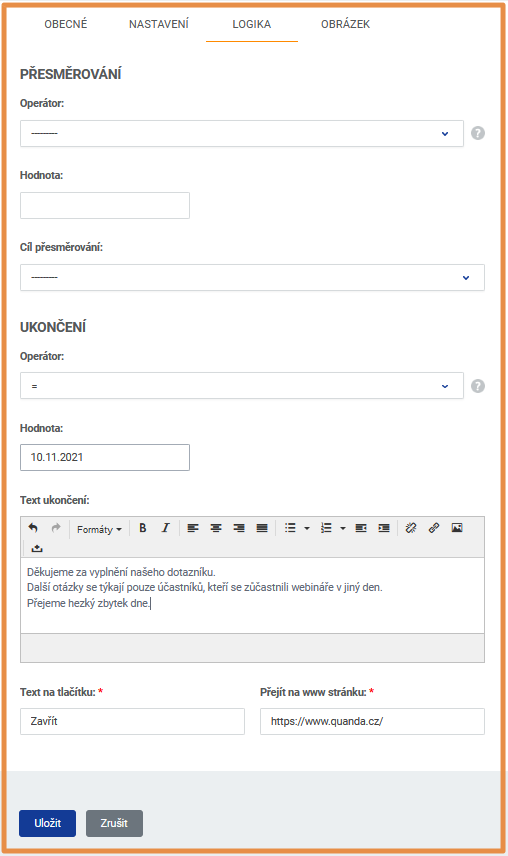Align text right in the editor
This screenshot has height=856, width=508.
(x=239, y=528)
